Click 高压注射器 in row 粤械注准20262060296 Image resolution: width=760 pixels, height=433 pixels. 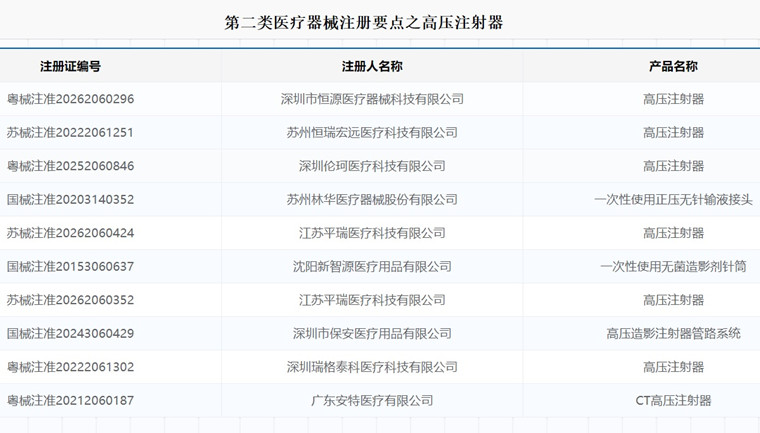[x=673, y=99]
